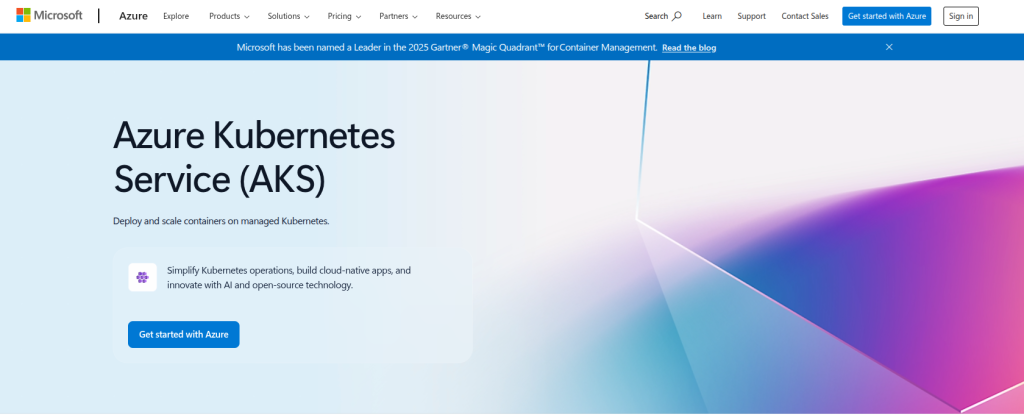The height and width of the screenshot is (415, 1024).
Task: Click 'Deploy and scale containers' subtitle text
Action: click(221, 221)
